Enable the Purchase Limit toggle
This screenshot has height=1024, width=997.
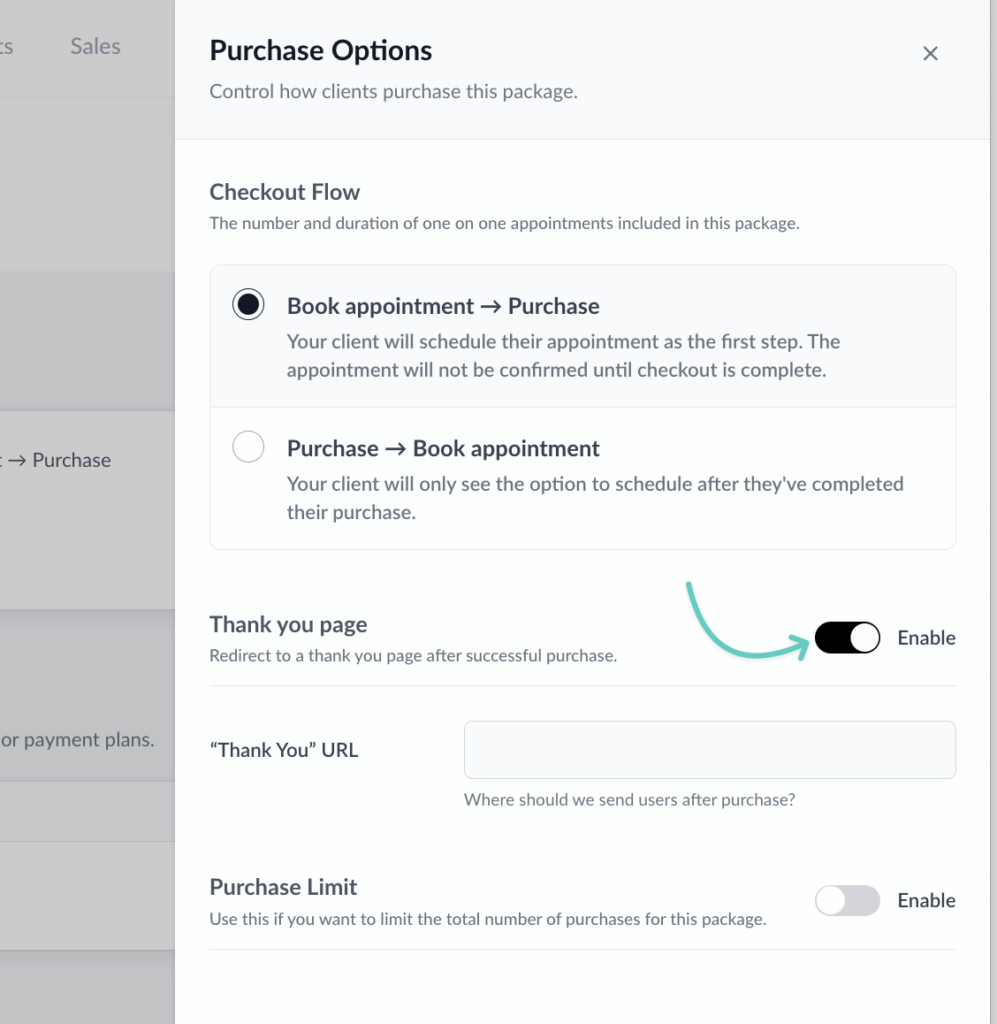847,901
